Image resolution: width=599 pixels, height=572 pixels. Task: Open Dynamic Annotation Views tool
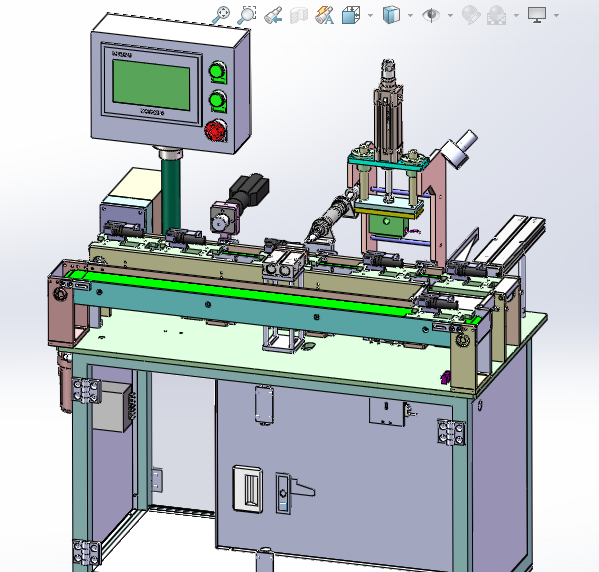(x=324, y=15)
